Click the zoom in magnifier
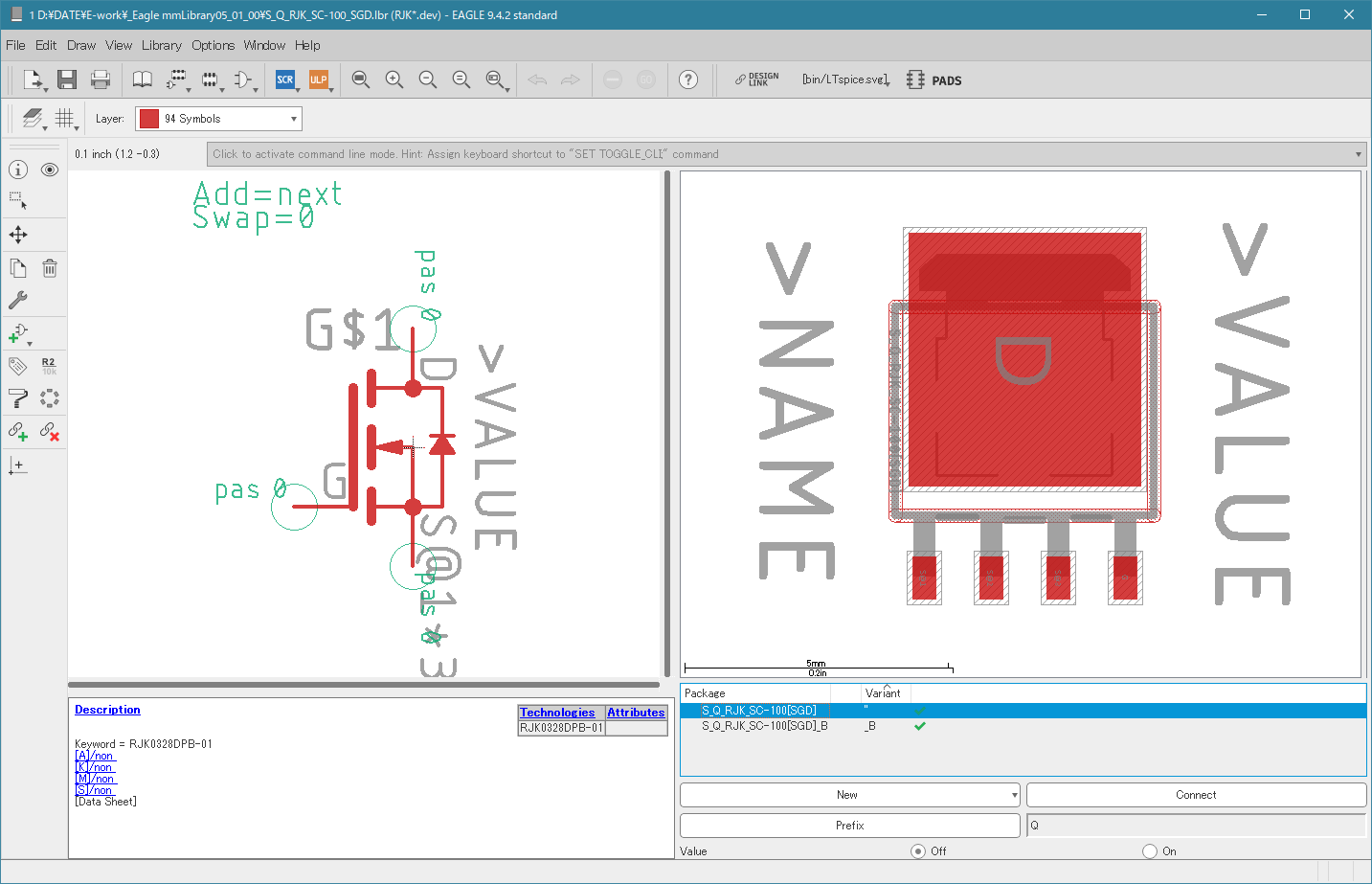The width and height of the screenshot is (1372, 884). click(394, 79)
